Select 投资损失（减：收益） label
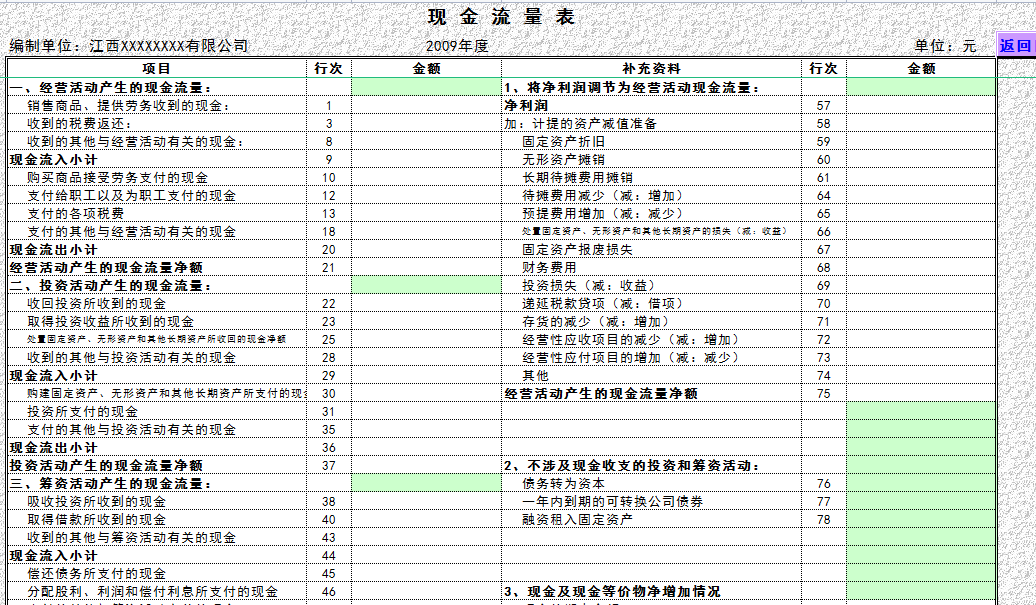Image resolution: width=1036 pixels, height=605 pixels. 588,285
